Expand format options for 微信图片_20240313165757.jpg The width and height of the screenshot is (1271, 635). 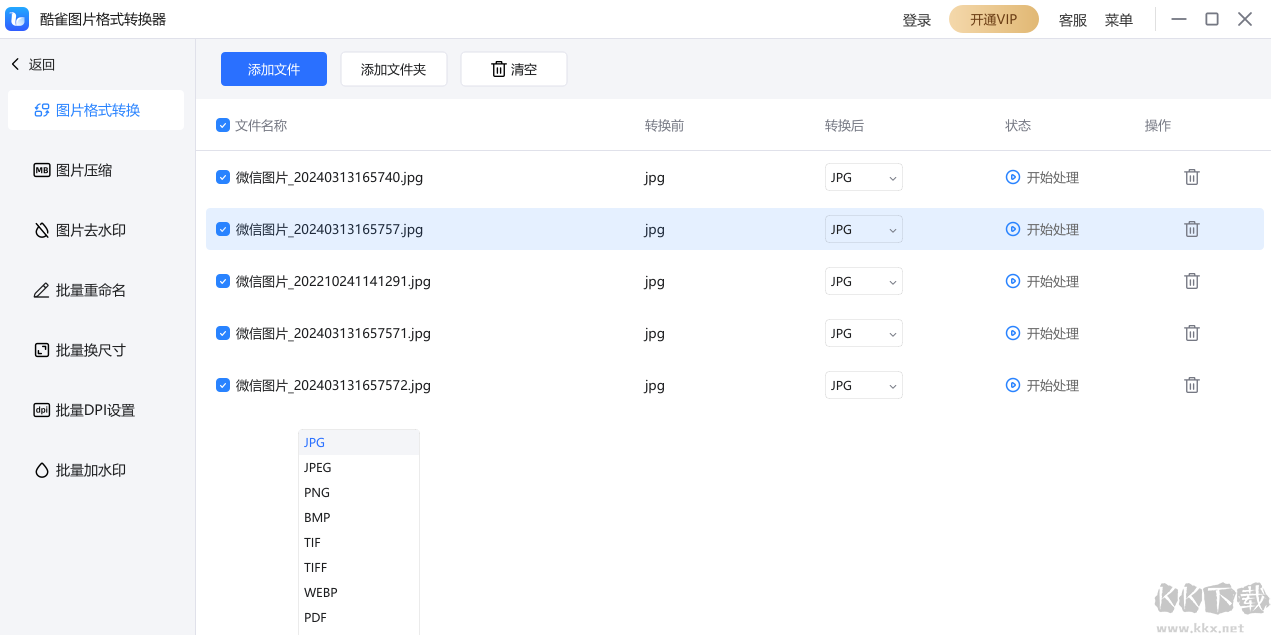(863, 229)
